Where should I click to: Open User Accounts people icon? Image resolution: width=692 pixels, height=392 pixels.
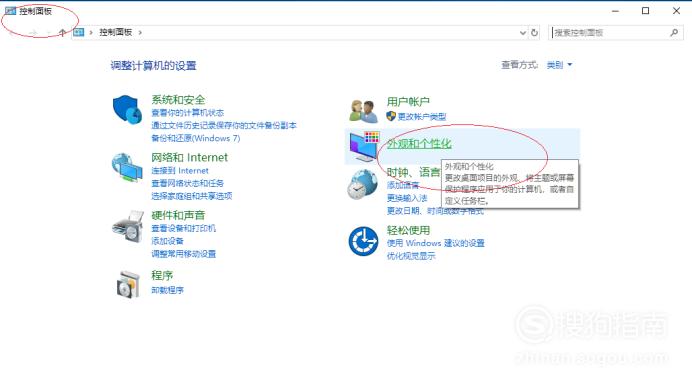pyautogui.click(x=363, y=110)
